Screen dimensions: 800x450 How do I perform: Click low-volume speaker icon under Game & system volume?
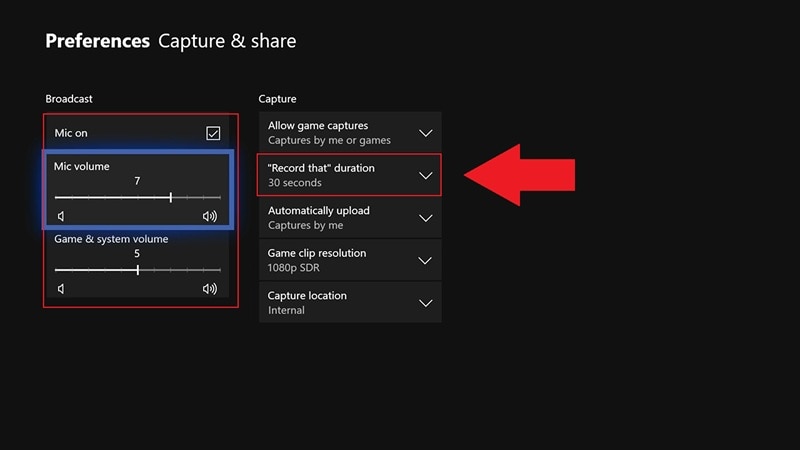tap(61, 289)
